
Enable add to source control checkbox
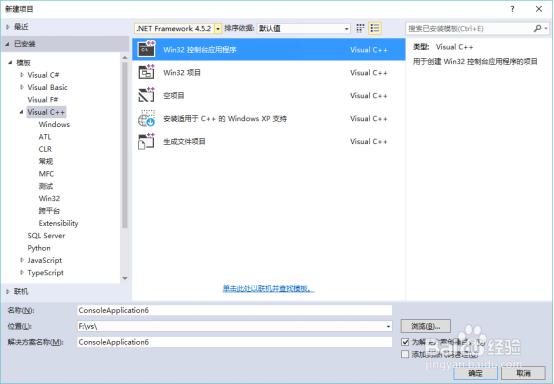tap(405, 354)
